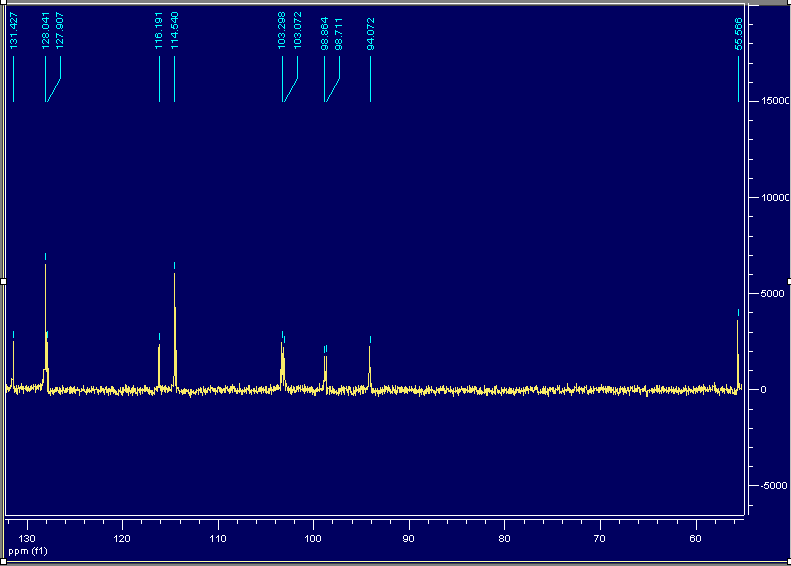The height and width of the screenshot is (566, 791).
Task: Click the spectrum peak at 94 ppm
Action: coord(370,367)
